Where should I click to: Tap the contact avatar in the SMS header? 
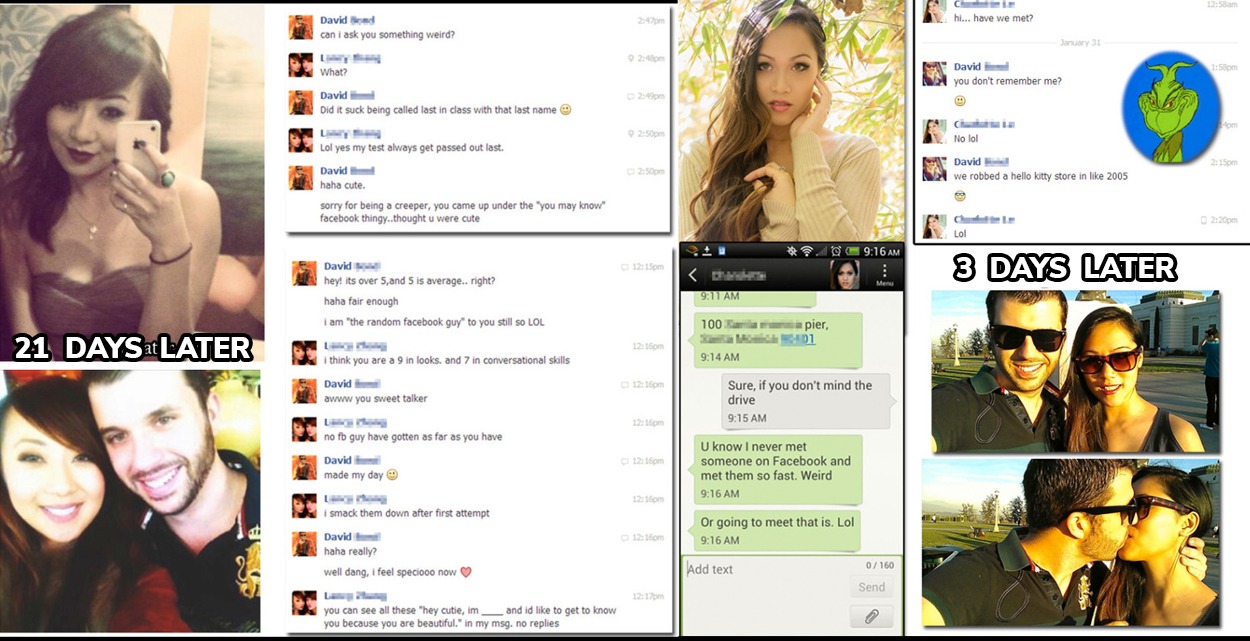(x=845, y=275)
